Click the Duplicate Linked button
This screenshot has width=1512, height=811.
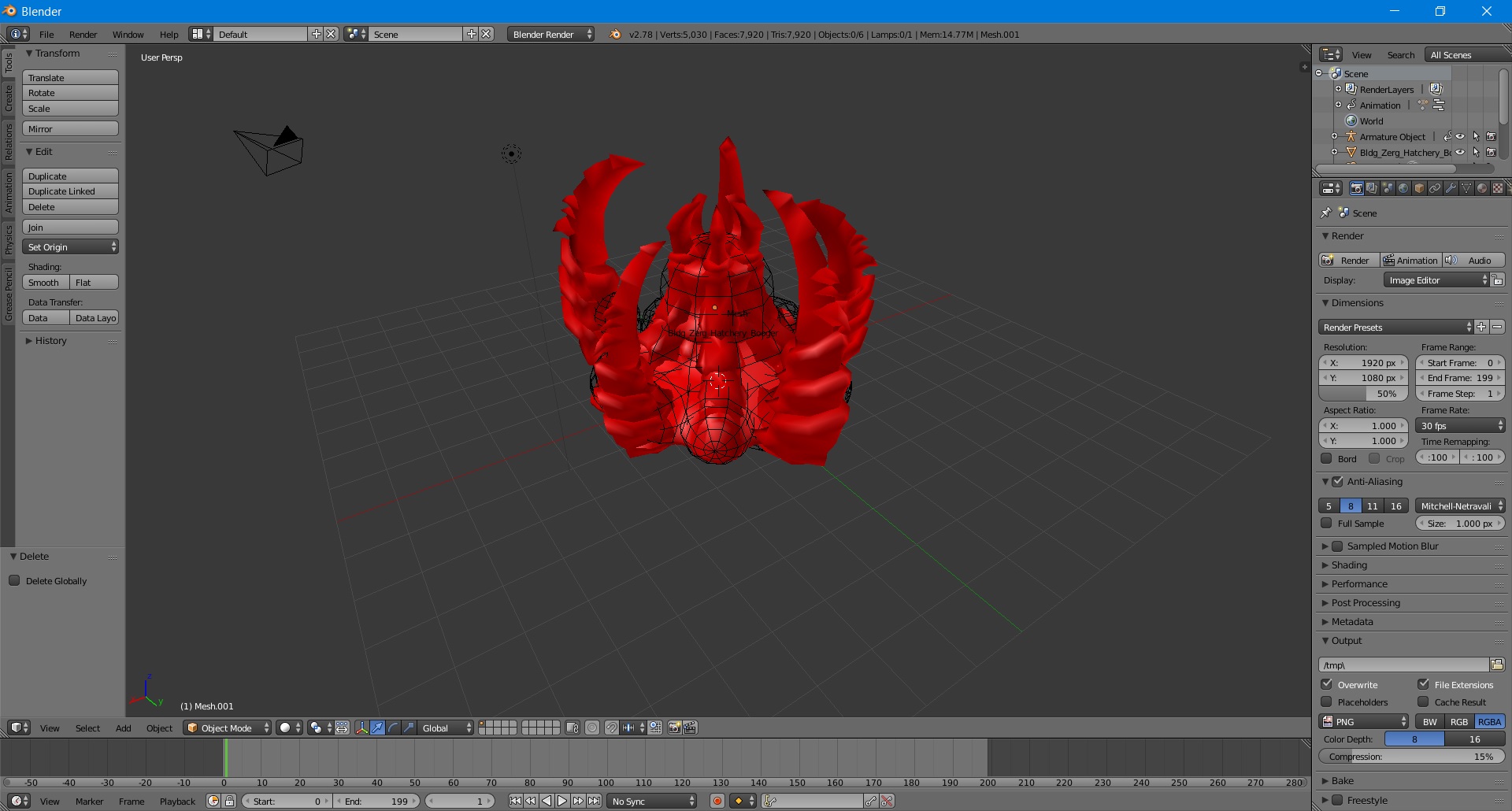tap(70, 191)
